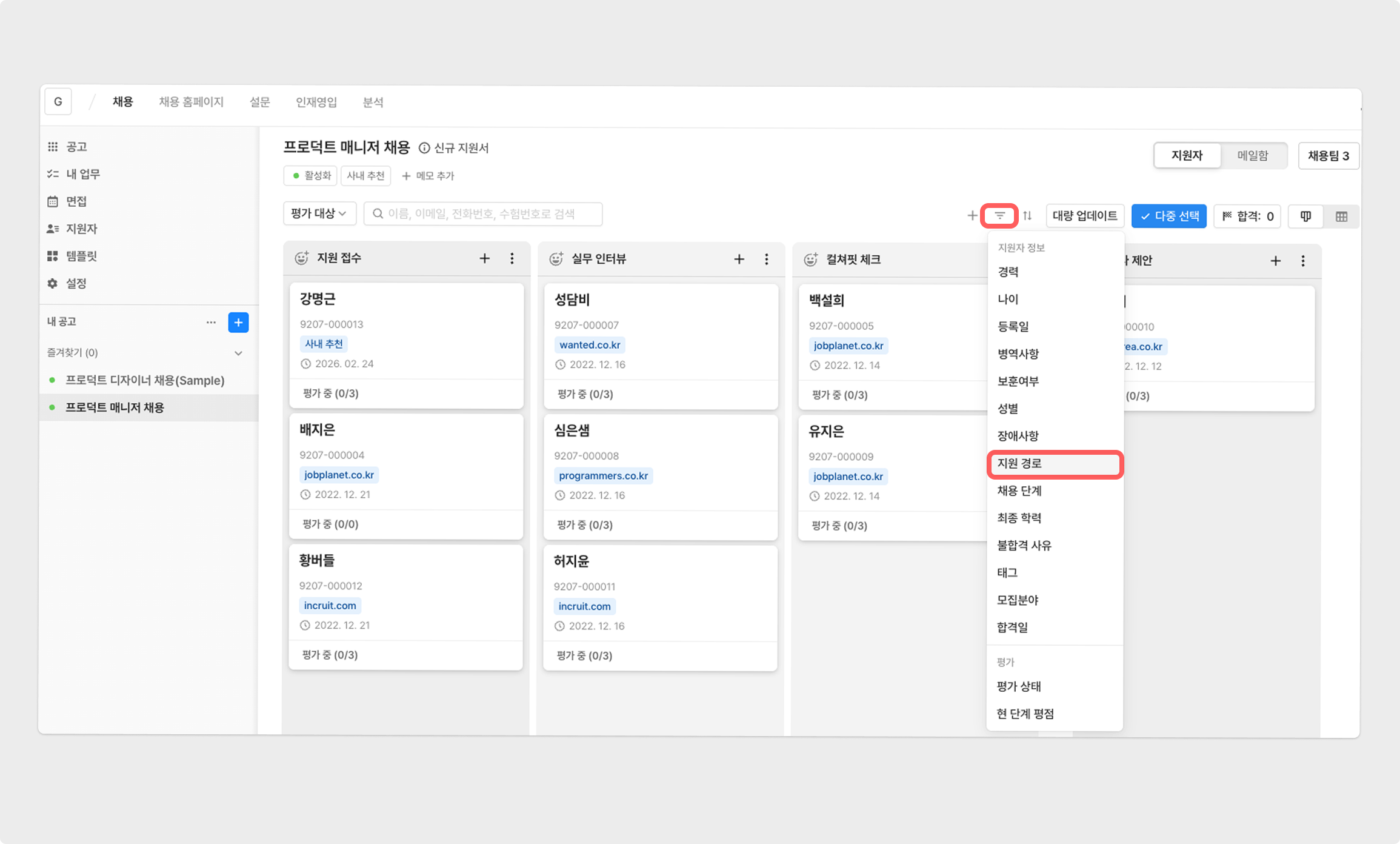This screenshot has height=844, width=1400.
Task: Toggle the 다중 선택 multi-select button
Action: tap(1169, 216)
